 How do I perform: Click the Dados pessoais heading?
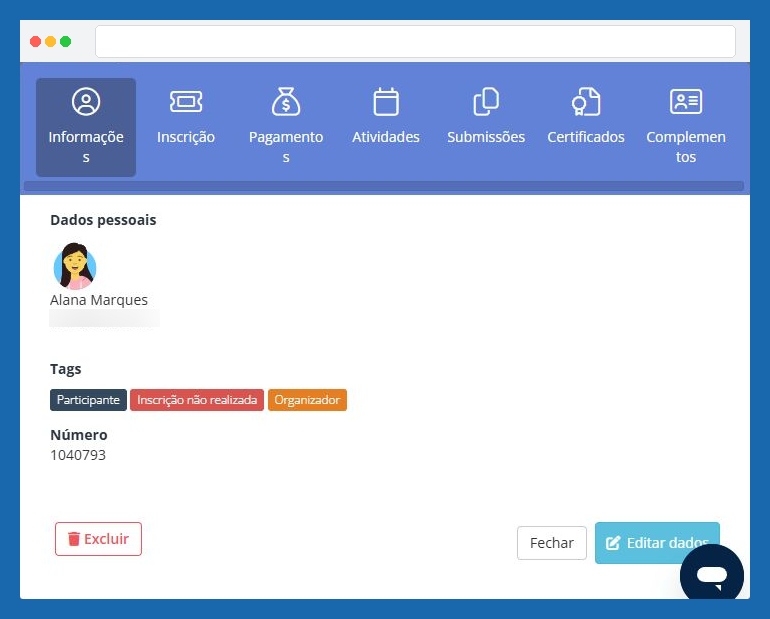[x=103, y=220]
